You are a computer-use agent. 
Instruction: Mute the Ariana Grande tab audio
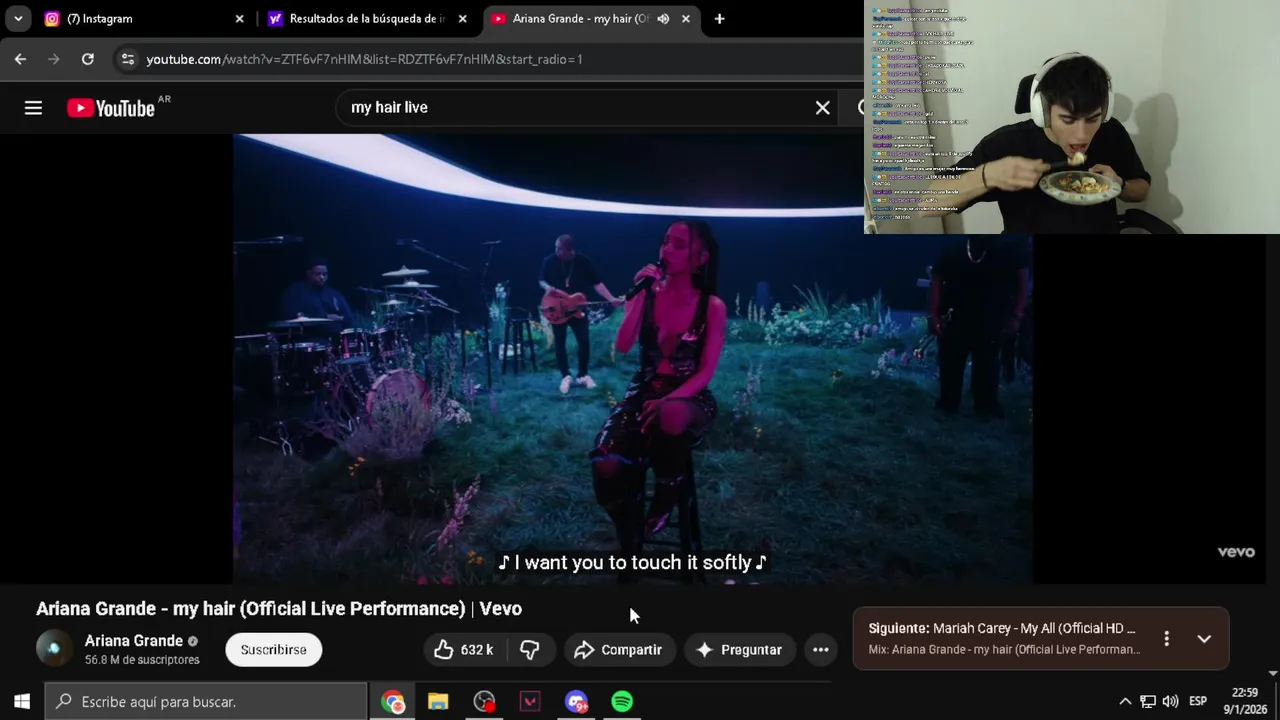click(663, 18)
